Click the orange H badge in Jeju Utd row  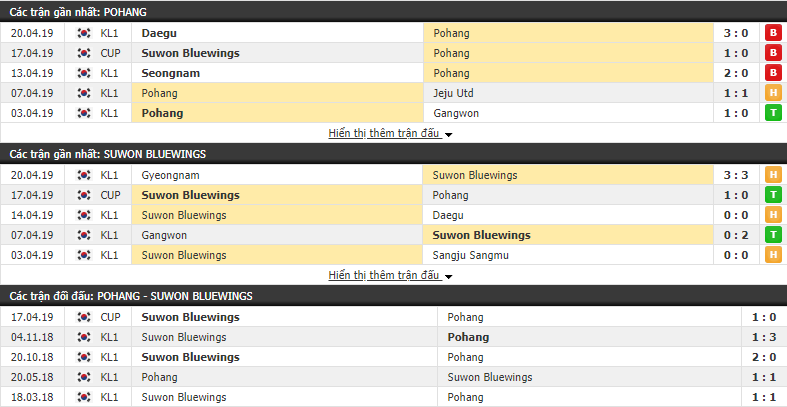point(773,93)
